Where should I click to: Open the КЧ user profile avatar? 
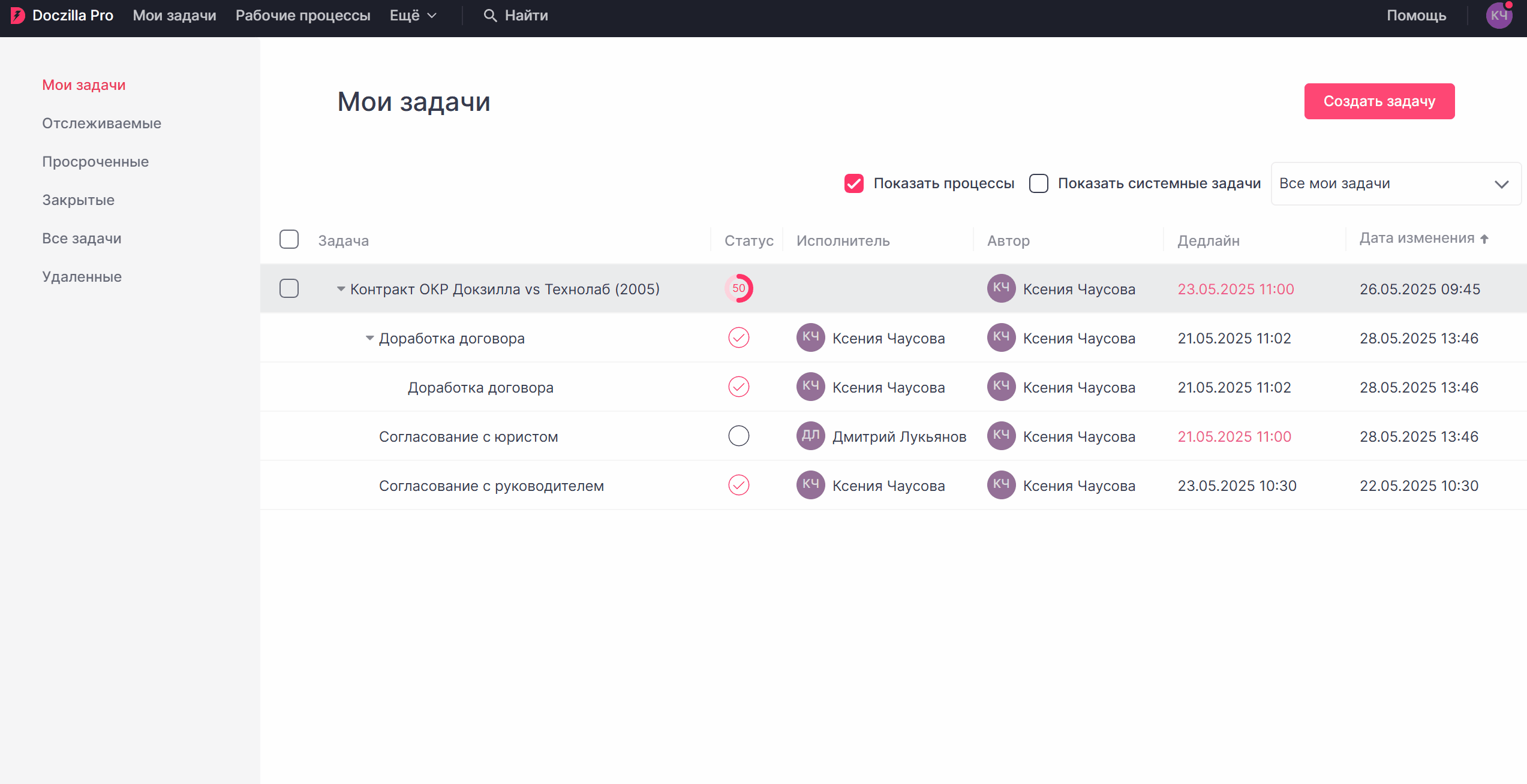click(x=1499, y=16)
